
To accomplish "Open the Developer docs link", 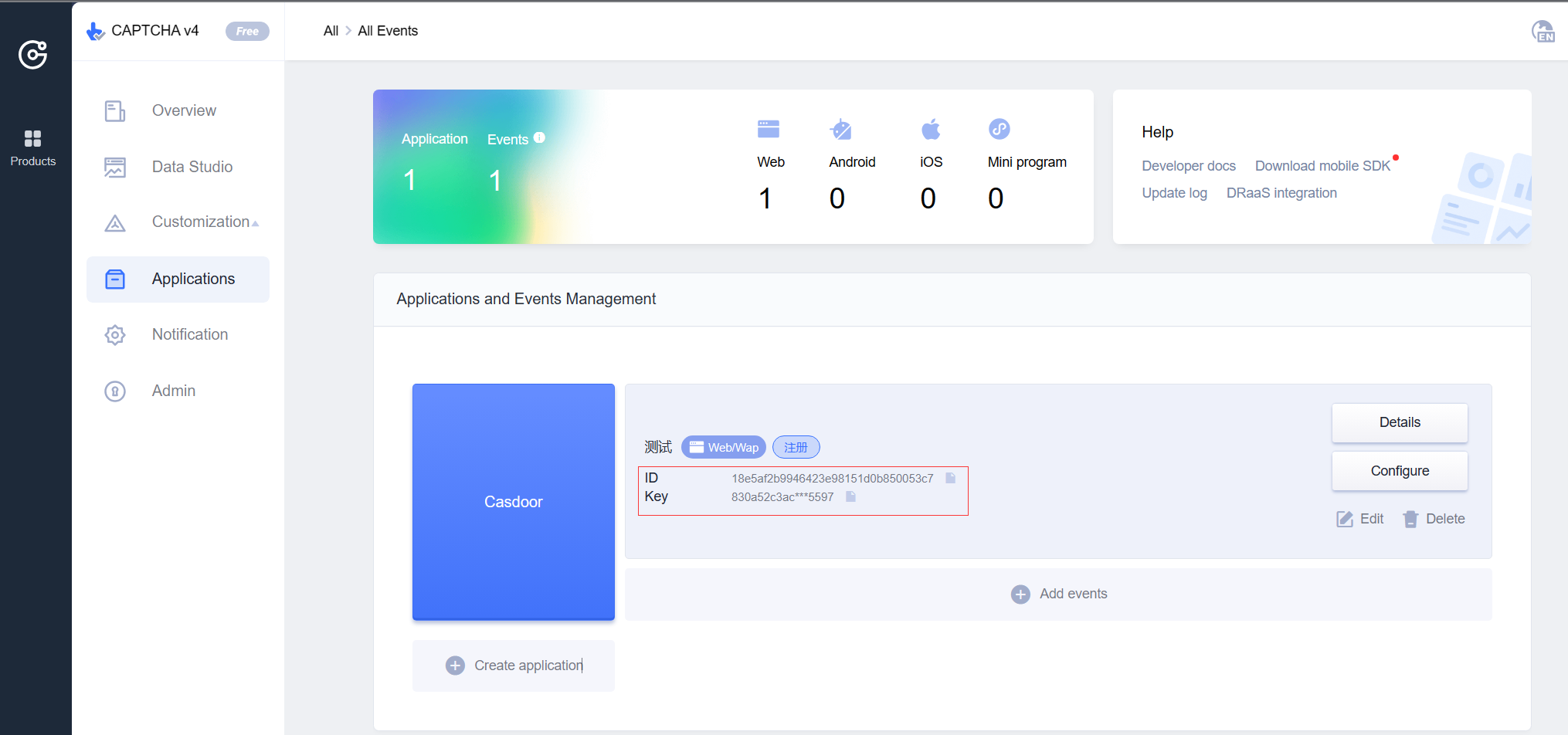I will coord(1188,166).
